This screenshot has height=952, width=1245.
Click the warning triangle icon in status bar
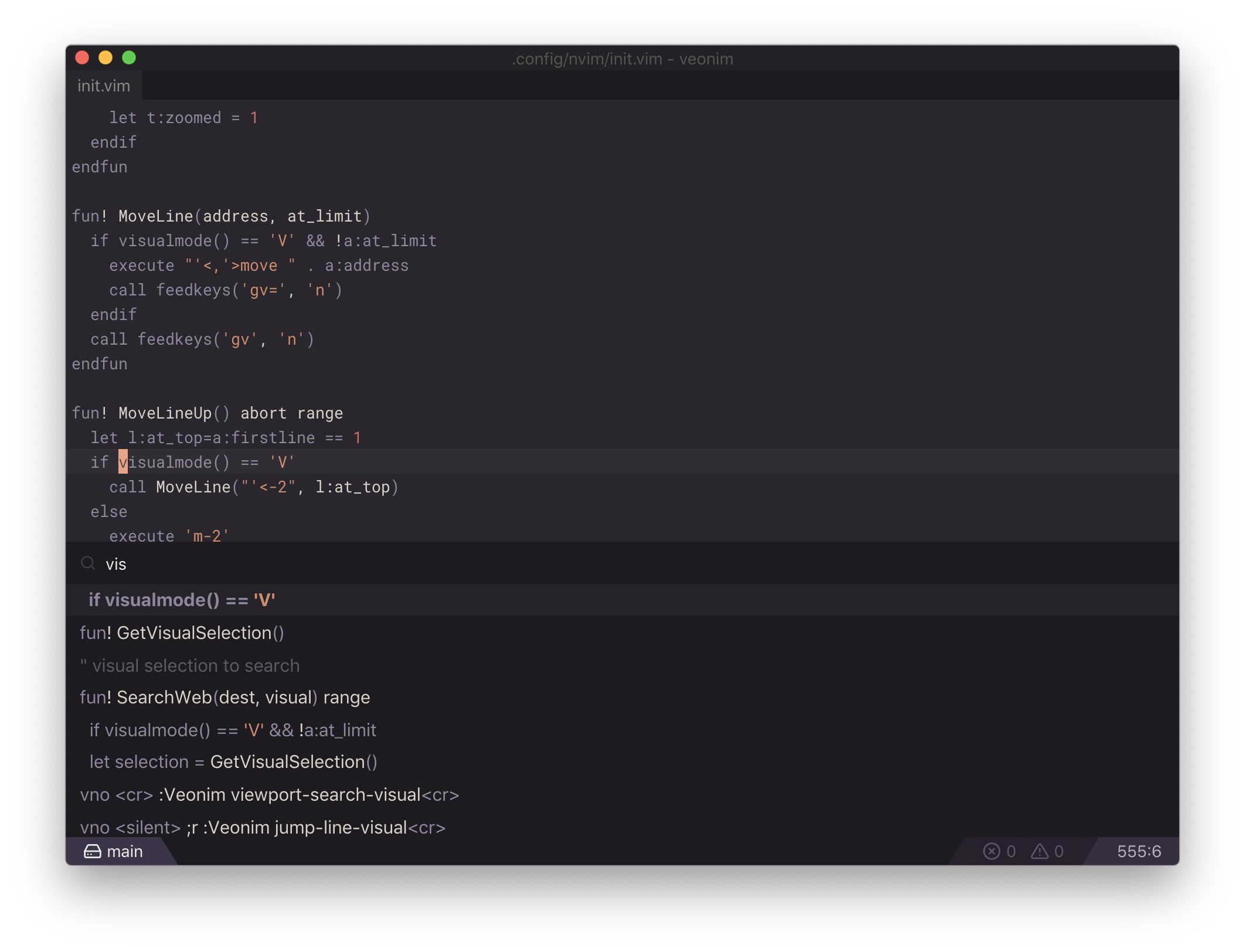pyautogui.click(x=1040, y=851)
